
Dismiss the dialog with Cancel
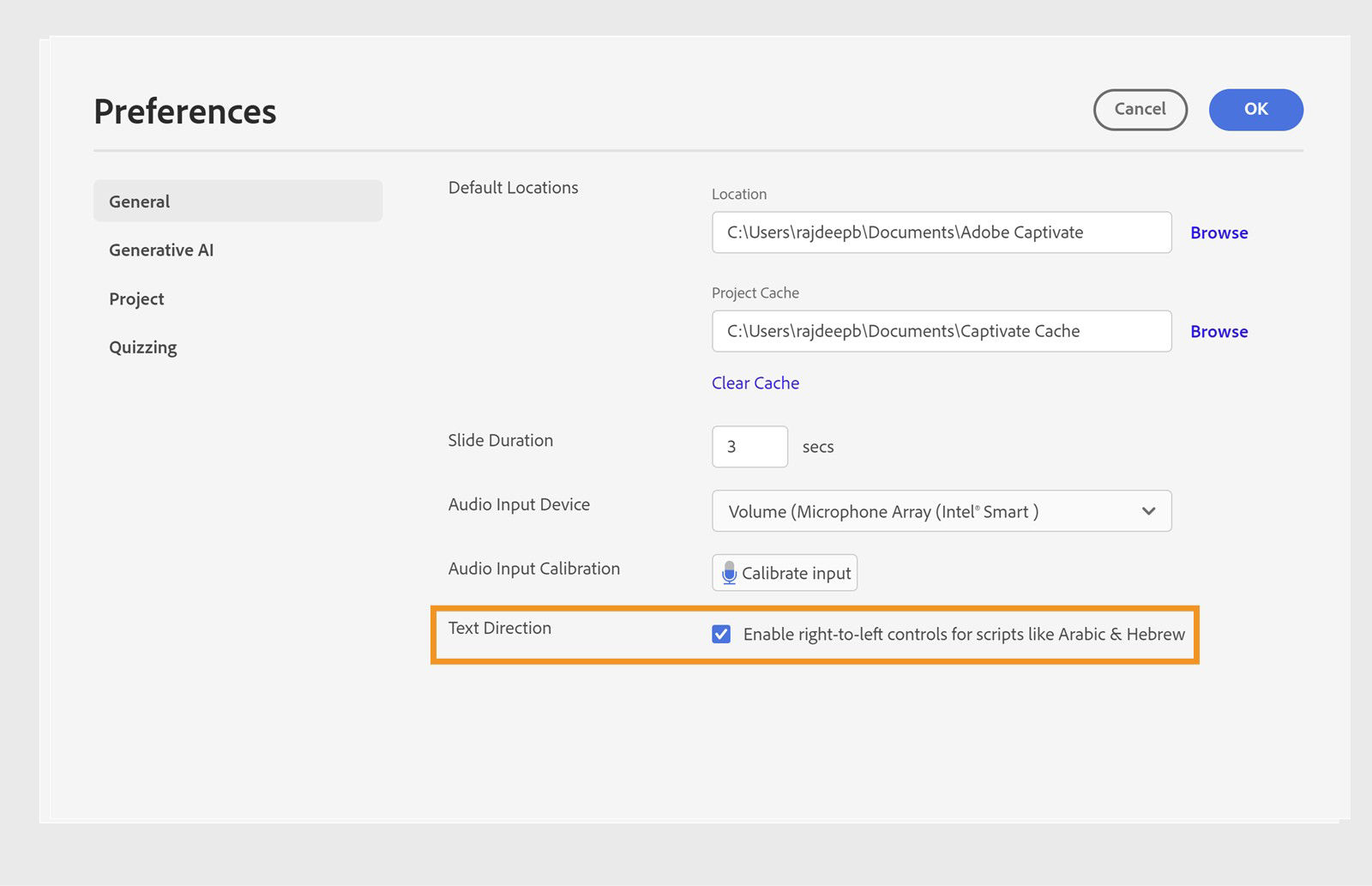(x=1140, y=110)
